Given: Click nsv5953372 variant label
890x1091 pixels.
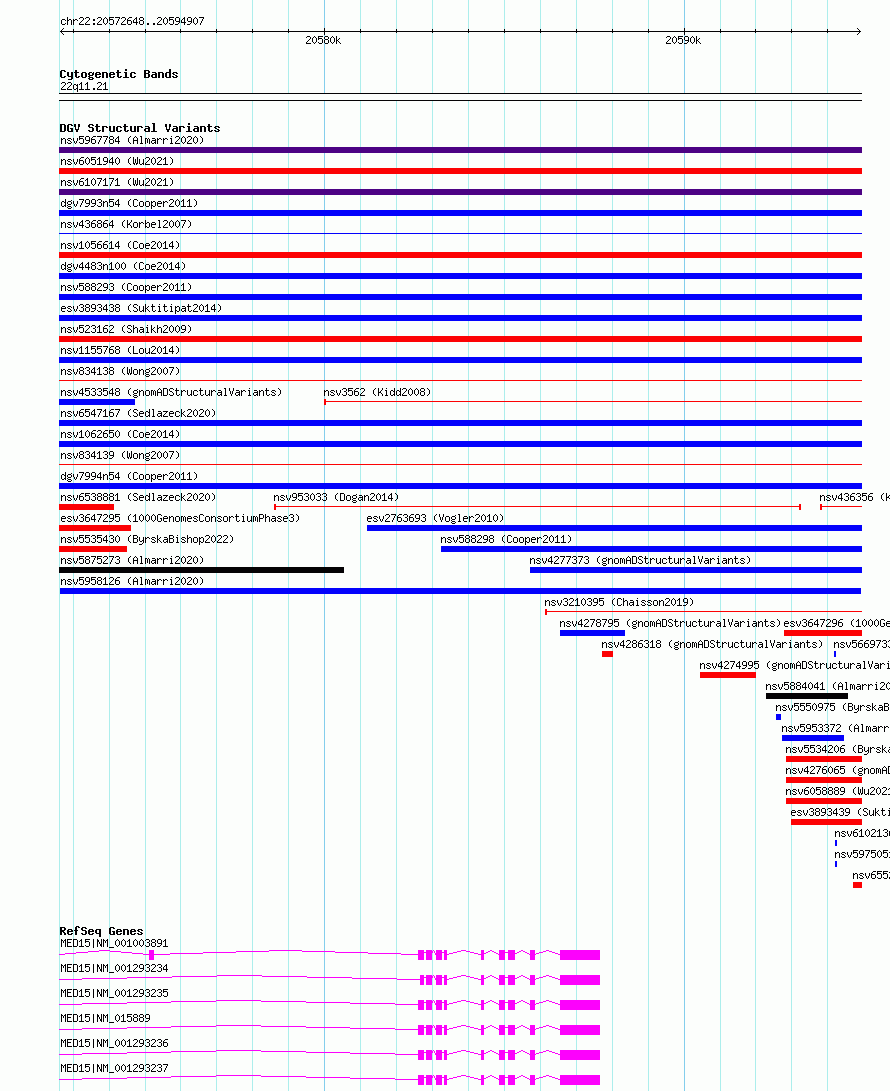Looking at the screenshot, I should (x=835, y=728).
